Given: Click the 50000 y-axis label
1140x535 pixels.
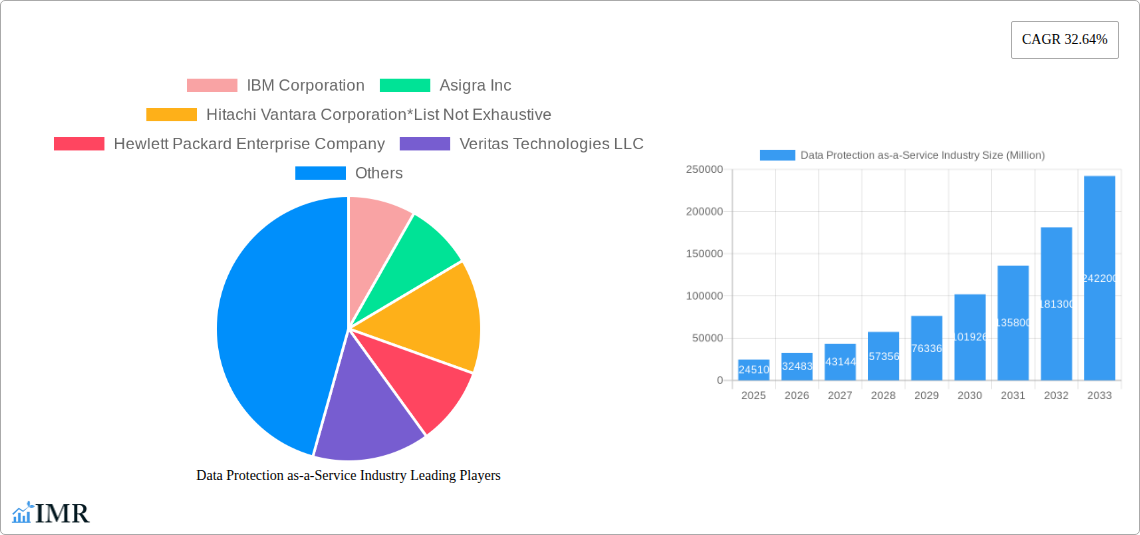Looking at the screenshot, I should [707, 338].
